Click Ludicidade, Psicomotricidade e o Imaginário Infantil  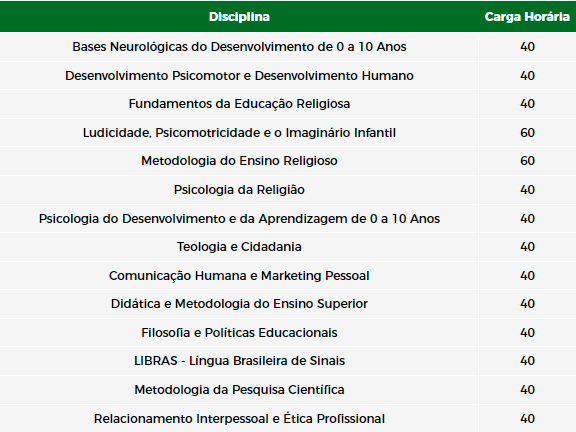tap(239, 132)
